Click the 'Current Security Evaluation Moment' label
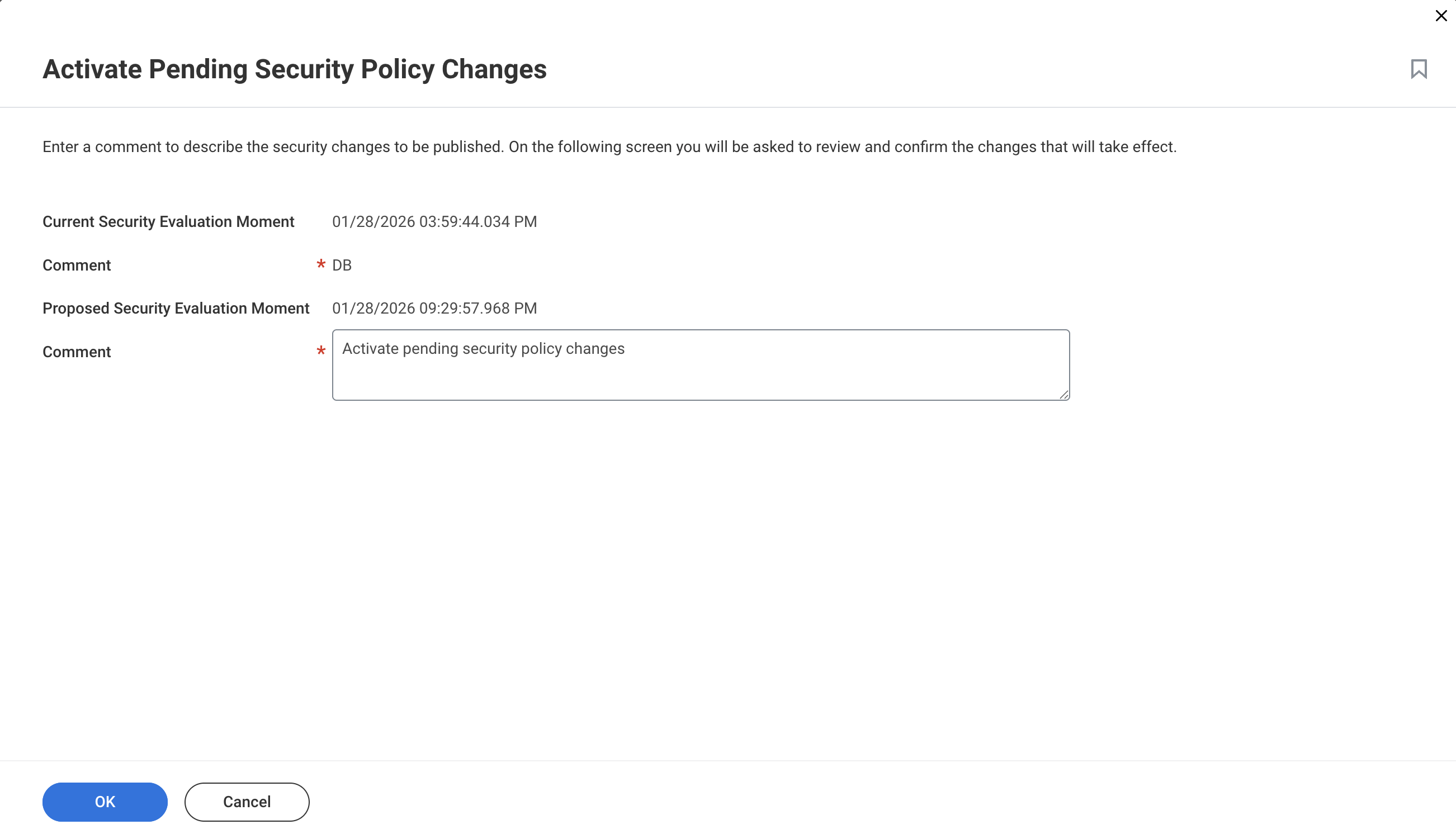 coord(168,222)
